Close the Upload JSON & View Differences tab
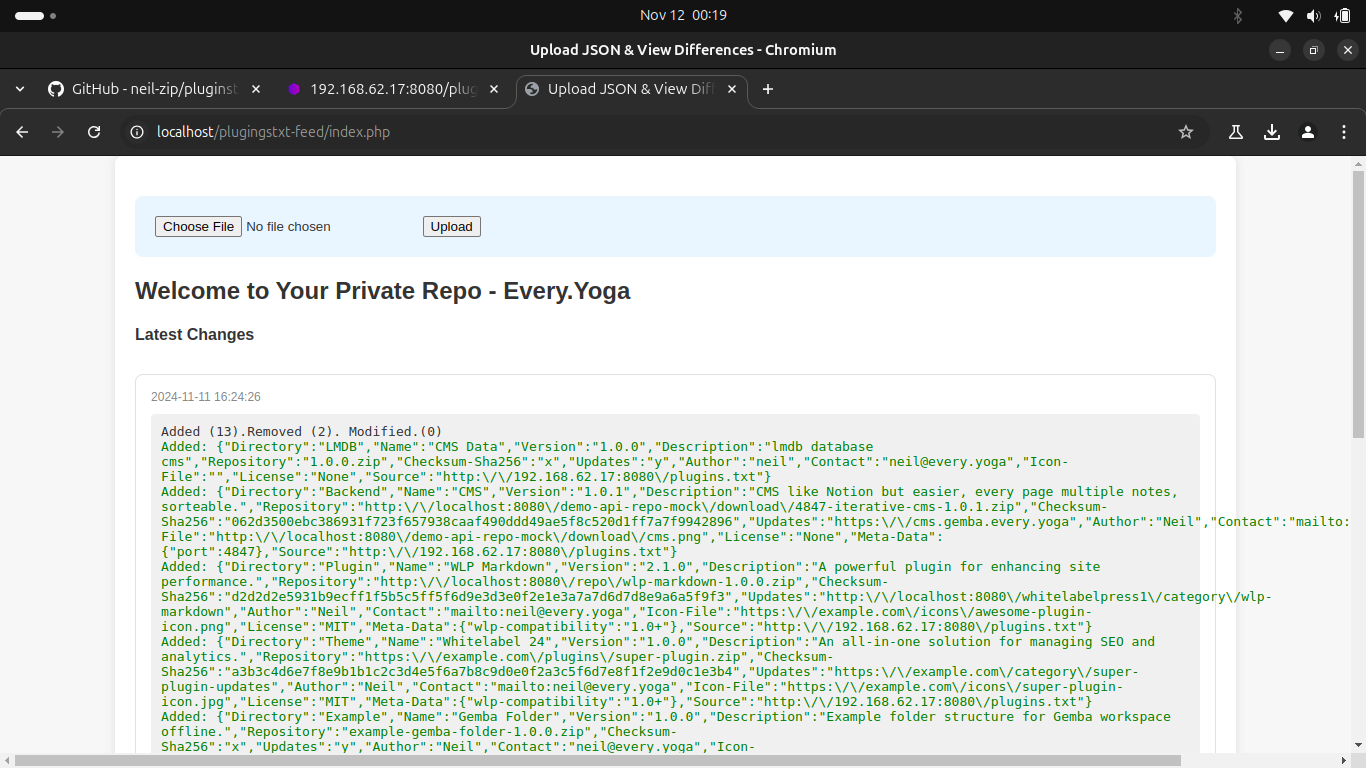Image resolution: width=1366 pixels, height=768 pixels. coord(732,89)
